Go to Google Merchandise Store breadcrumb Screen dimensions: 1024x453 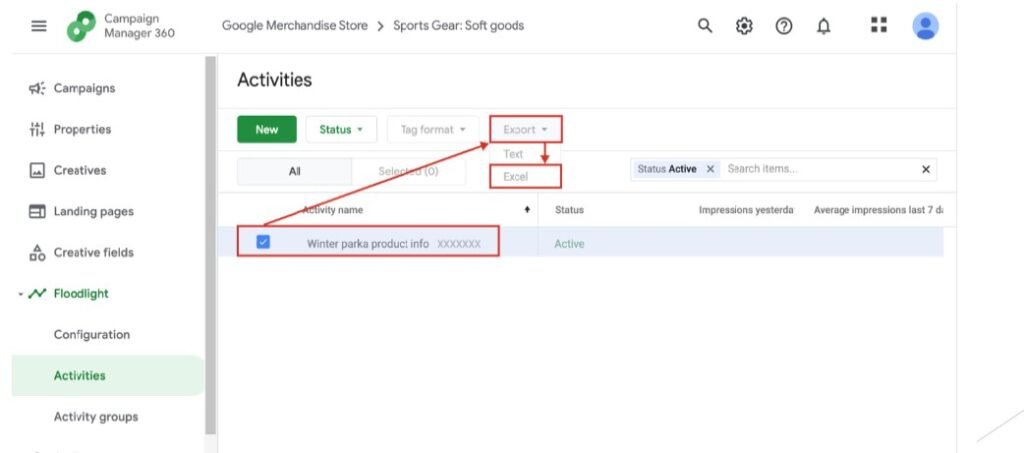[x=295, y=26]
